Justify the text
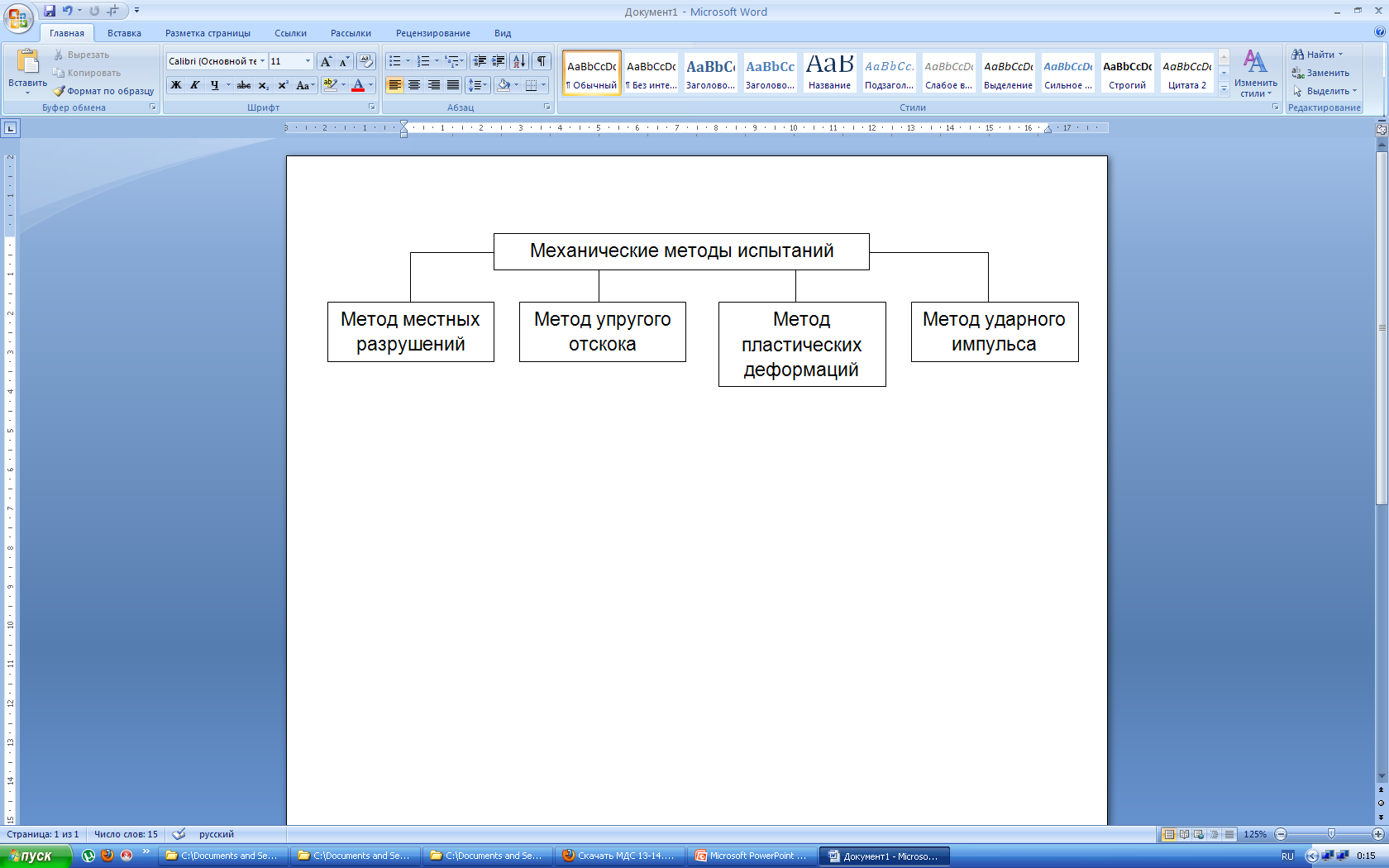The width and height of the screenshot is (1389, 868). pyautogui.click(x=453, y=85)
